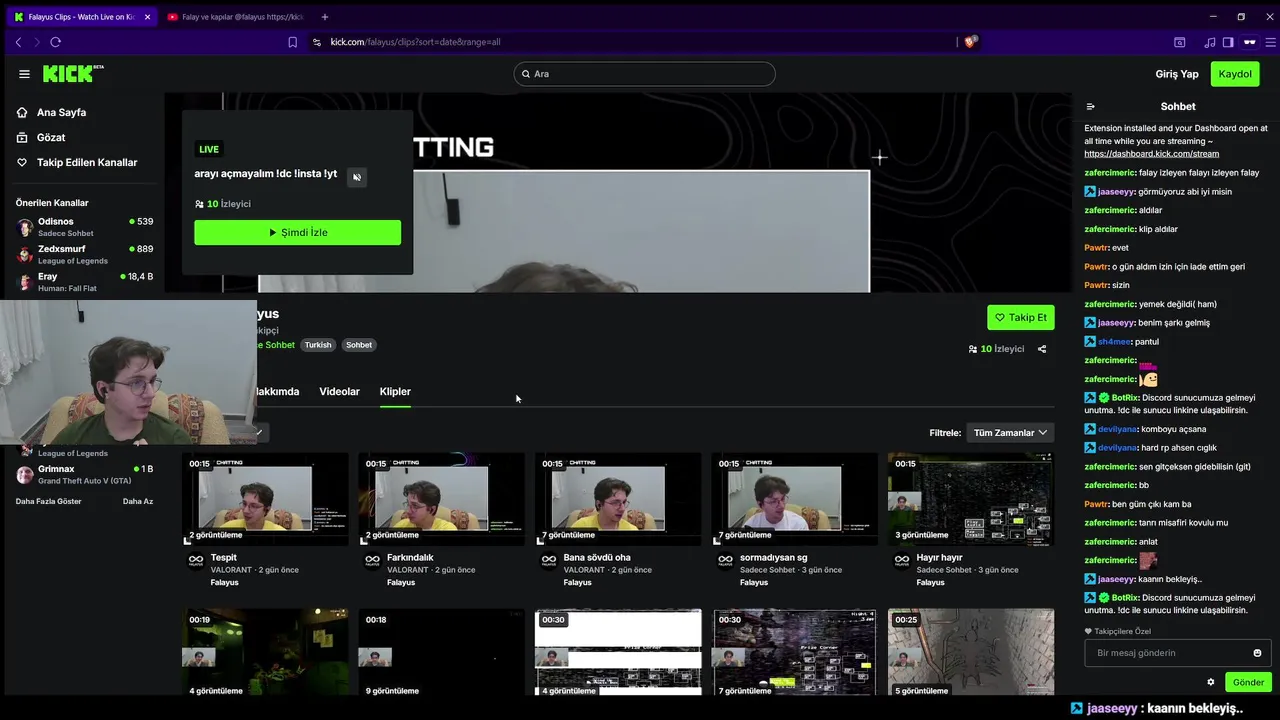Open the Kick hamburger menu
1280x720 pixels.
coord(24,74)
